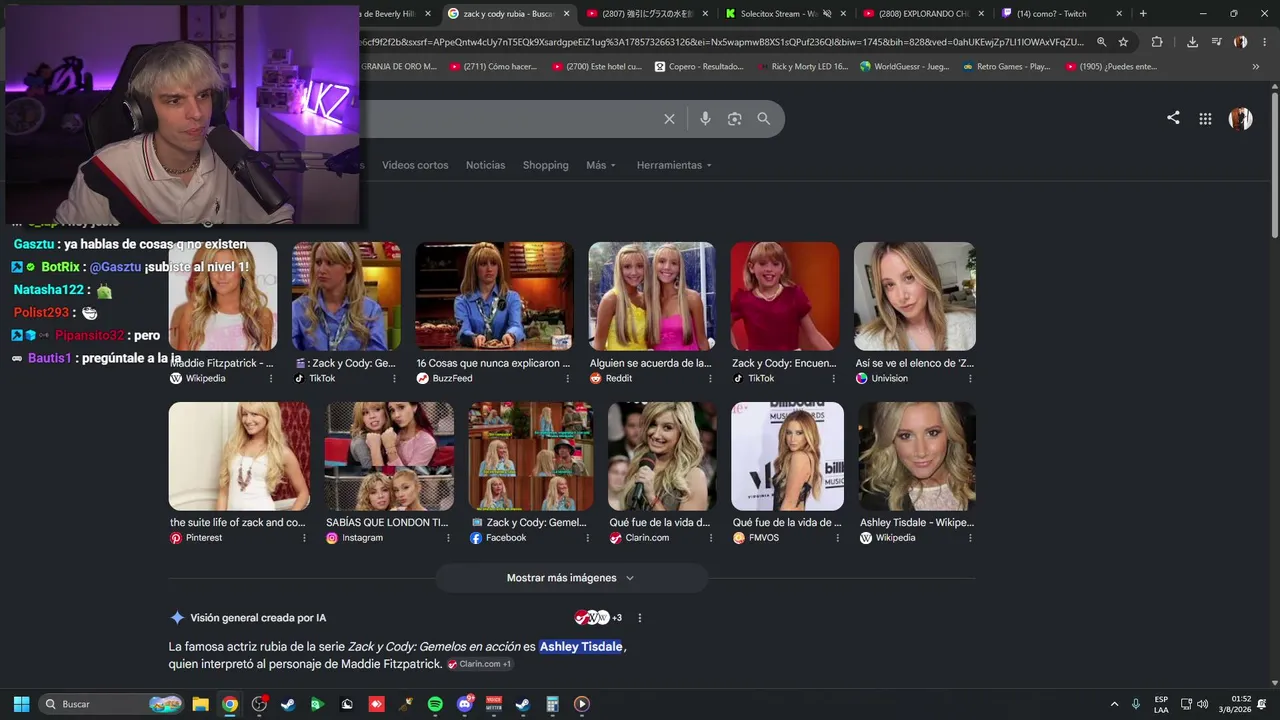Open OBS Studio from the taskbar
Viewport: 1280px width, 720px height.
point(259,704)
